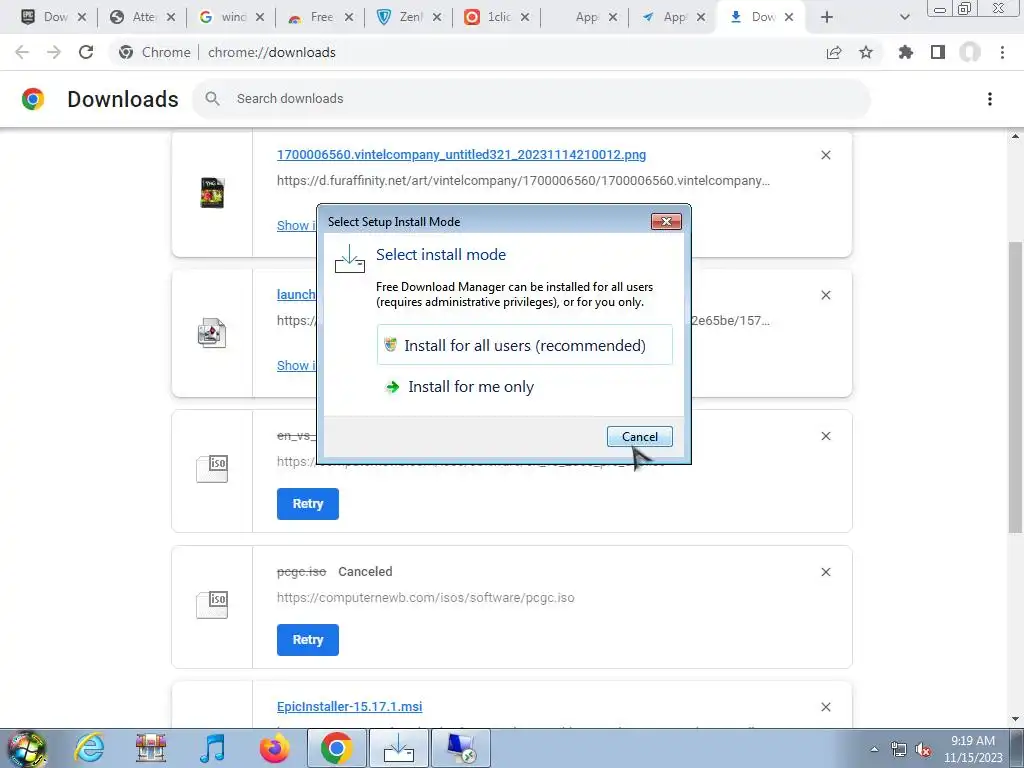Open the launch file link
The height and width of the screenshot is (768, 1024).
[296, 295]
